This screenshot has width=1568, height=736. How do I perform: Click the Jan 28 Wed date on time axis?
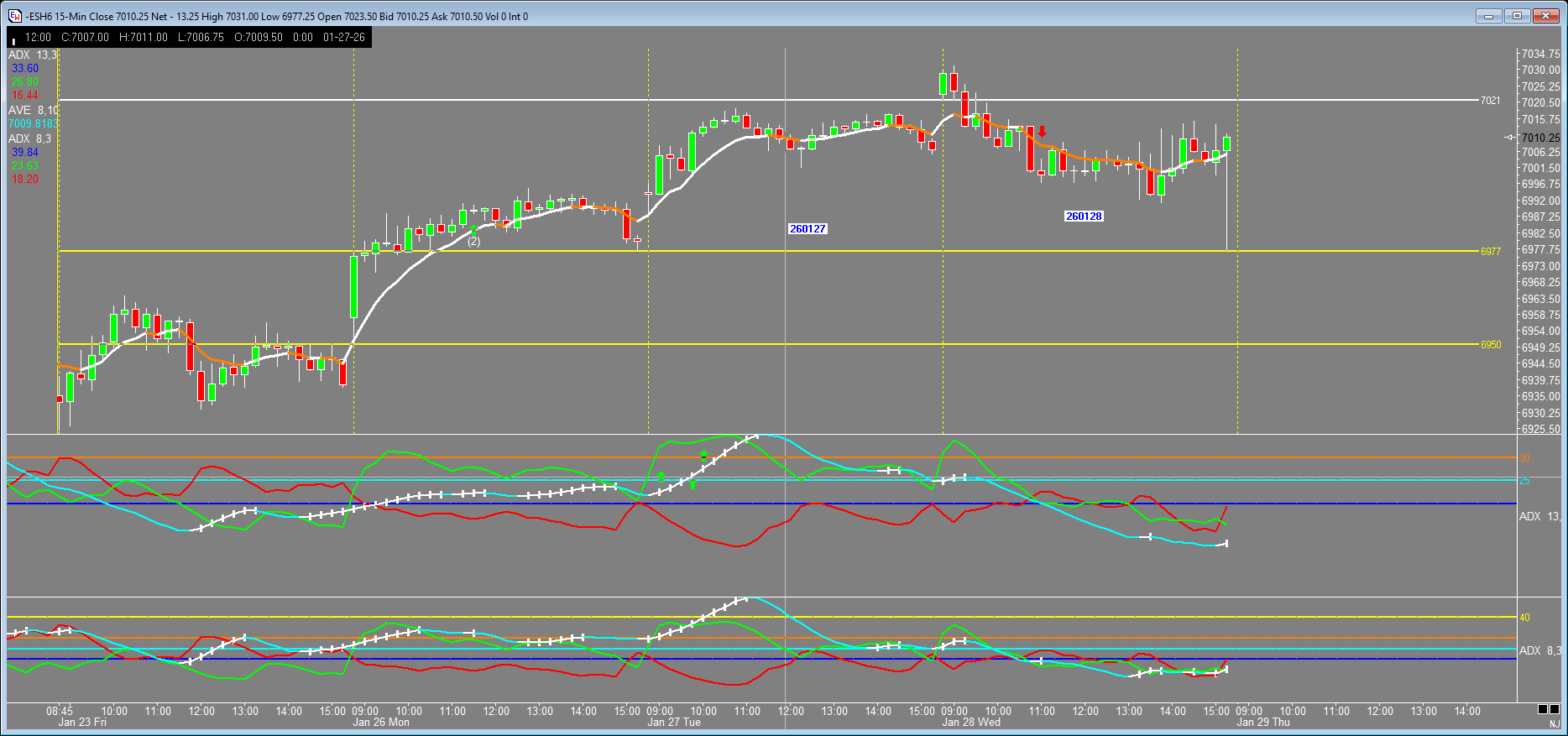click(971, 723)
